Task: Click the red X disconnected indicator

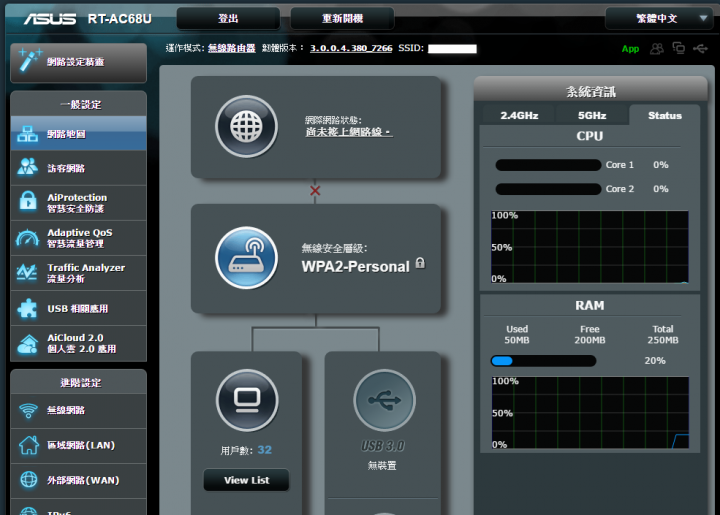Action: (x=315, y=190)
